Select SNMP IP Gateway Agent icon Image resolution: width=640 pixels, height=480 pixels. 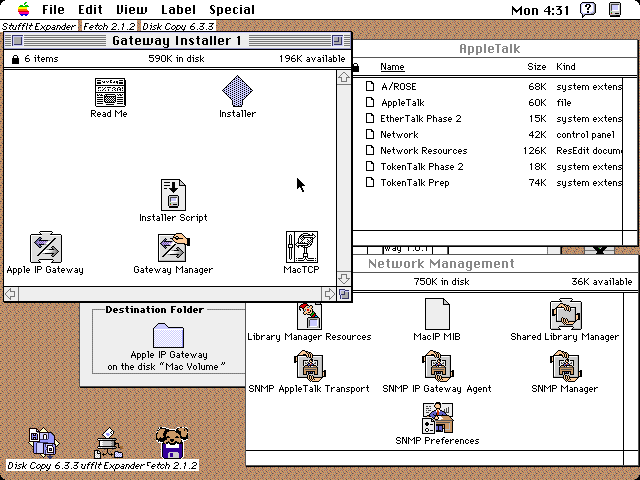tap(437, 366)
